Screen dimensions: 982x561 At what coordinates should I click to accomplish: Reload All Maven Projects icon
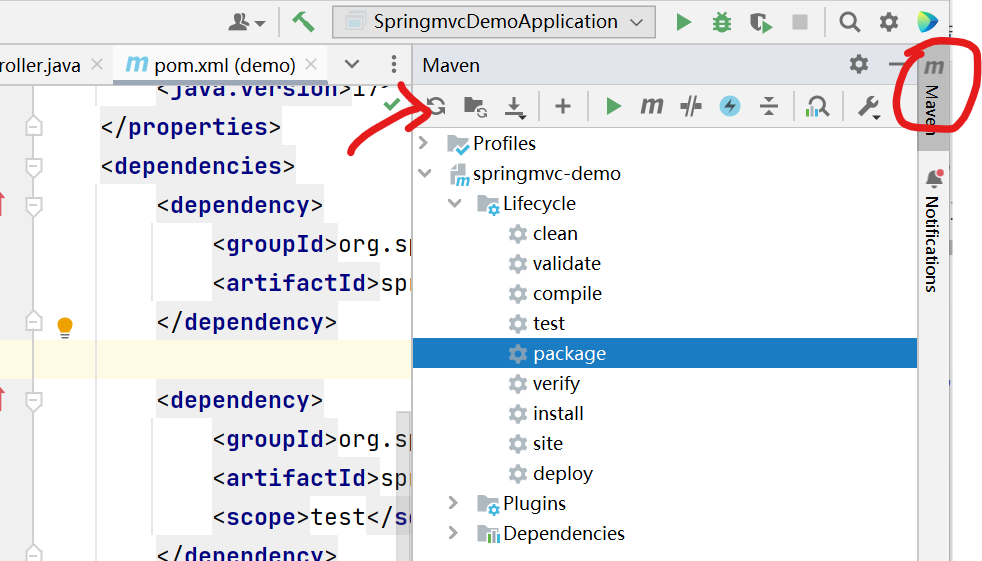point(436,106)
